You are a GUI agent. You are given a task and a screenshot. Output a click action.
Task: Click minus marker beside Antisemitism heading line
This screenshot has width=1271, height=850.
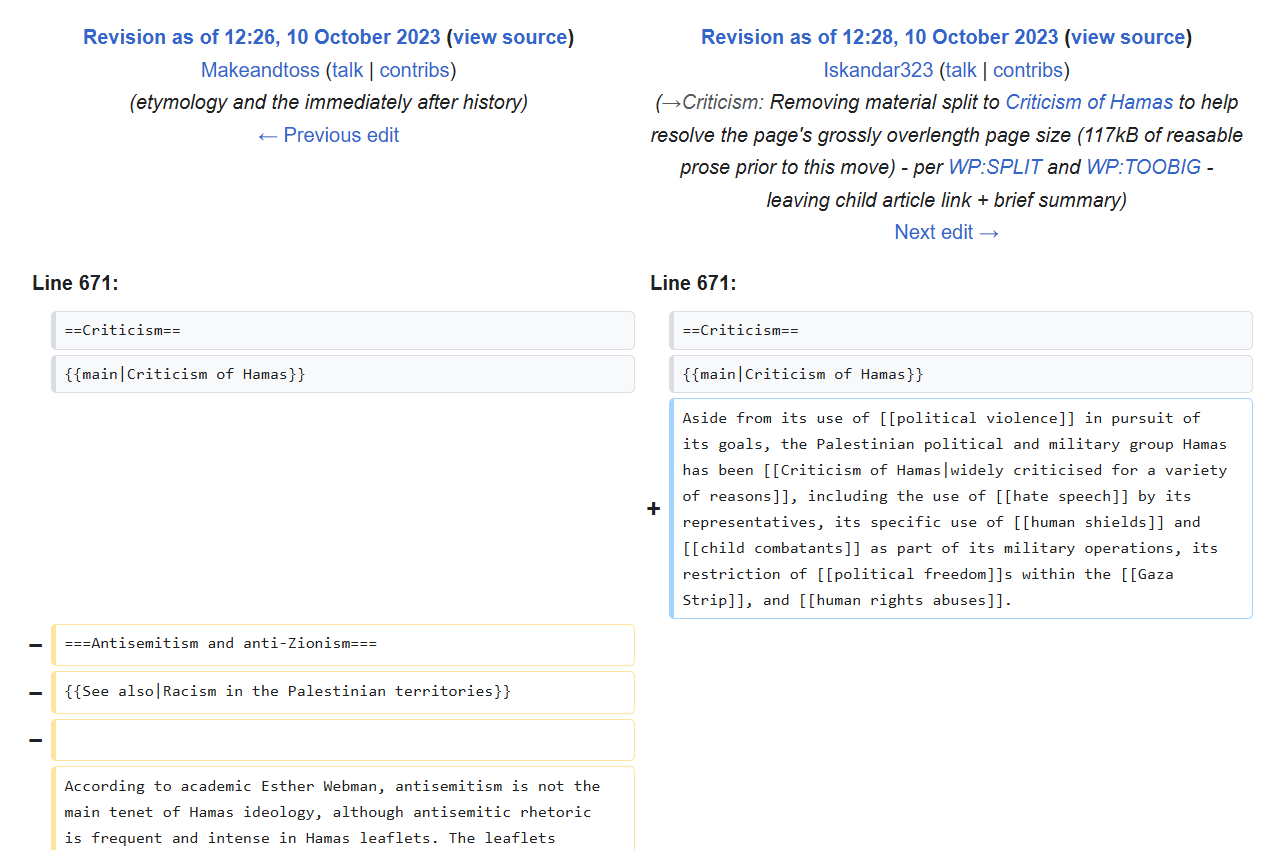coord(36,646)
